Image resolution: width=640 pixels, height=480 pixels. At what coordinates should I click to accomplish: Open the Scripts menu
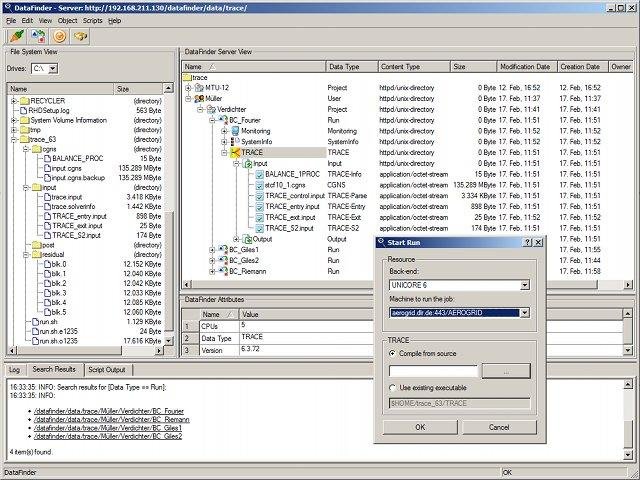point(93,20)
